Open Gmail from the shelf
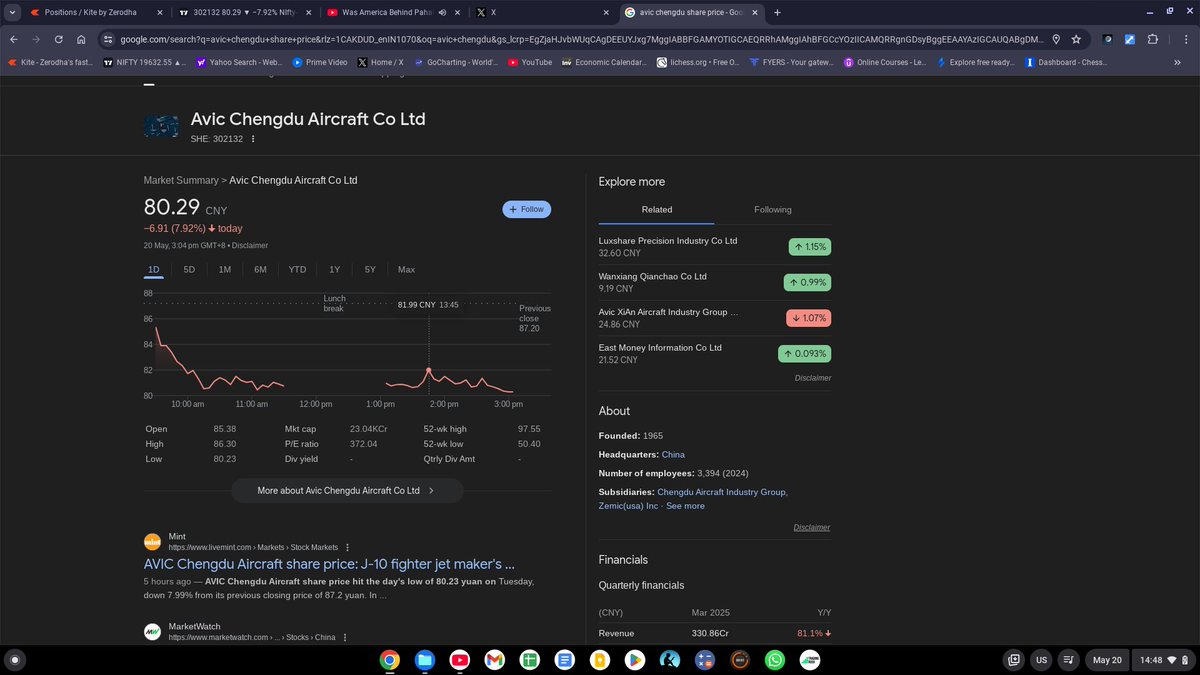 (494, 660)
